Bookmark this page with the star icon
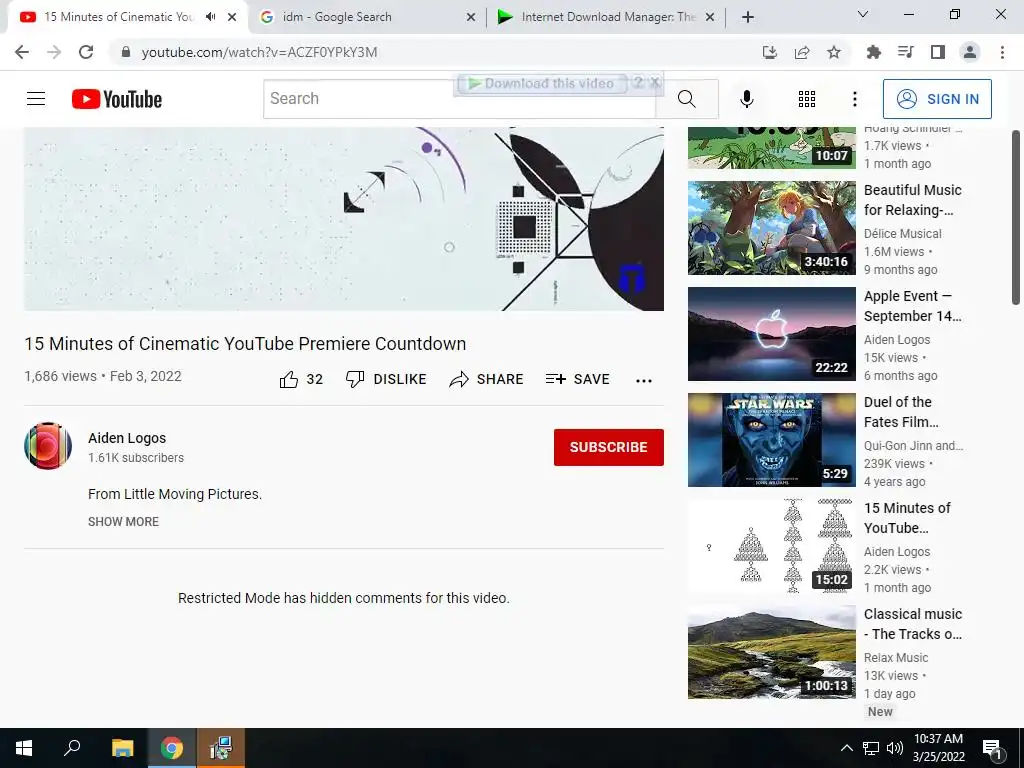Screen dimensions: 1024x768 coord(834,52)
